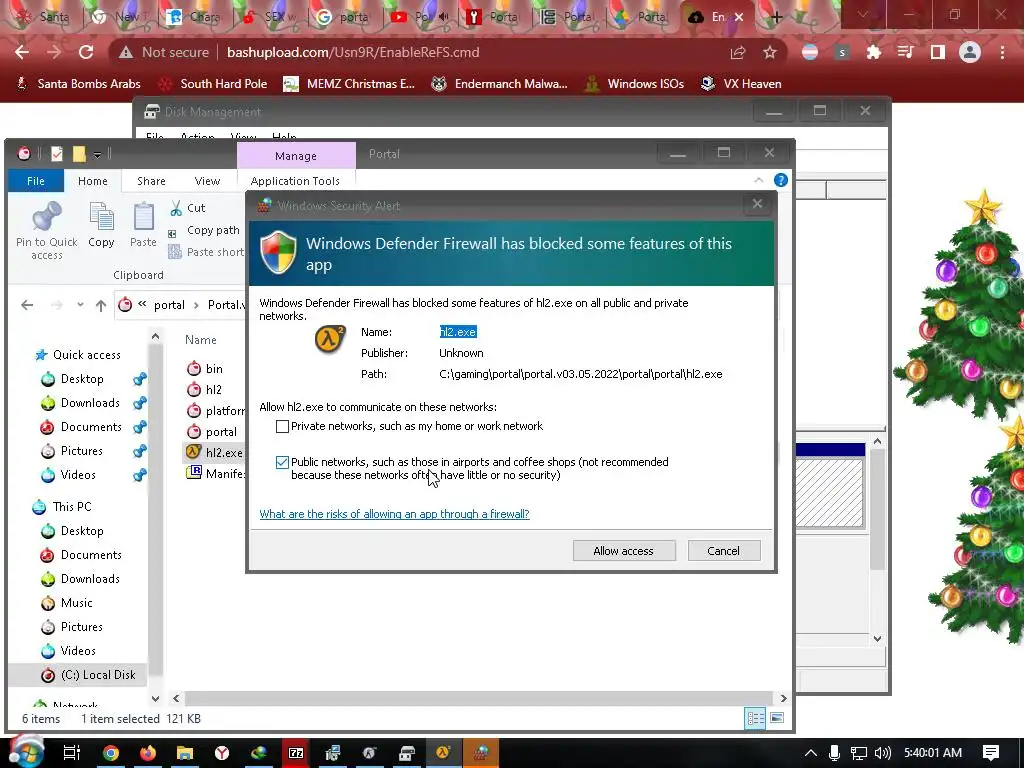Screen dimensions: 1024x768
Task: Switch to the Home ribbon tab
Action: pyautogui.click(x=93, y=181)
